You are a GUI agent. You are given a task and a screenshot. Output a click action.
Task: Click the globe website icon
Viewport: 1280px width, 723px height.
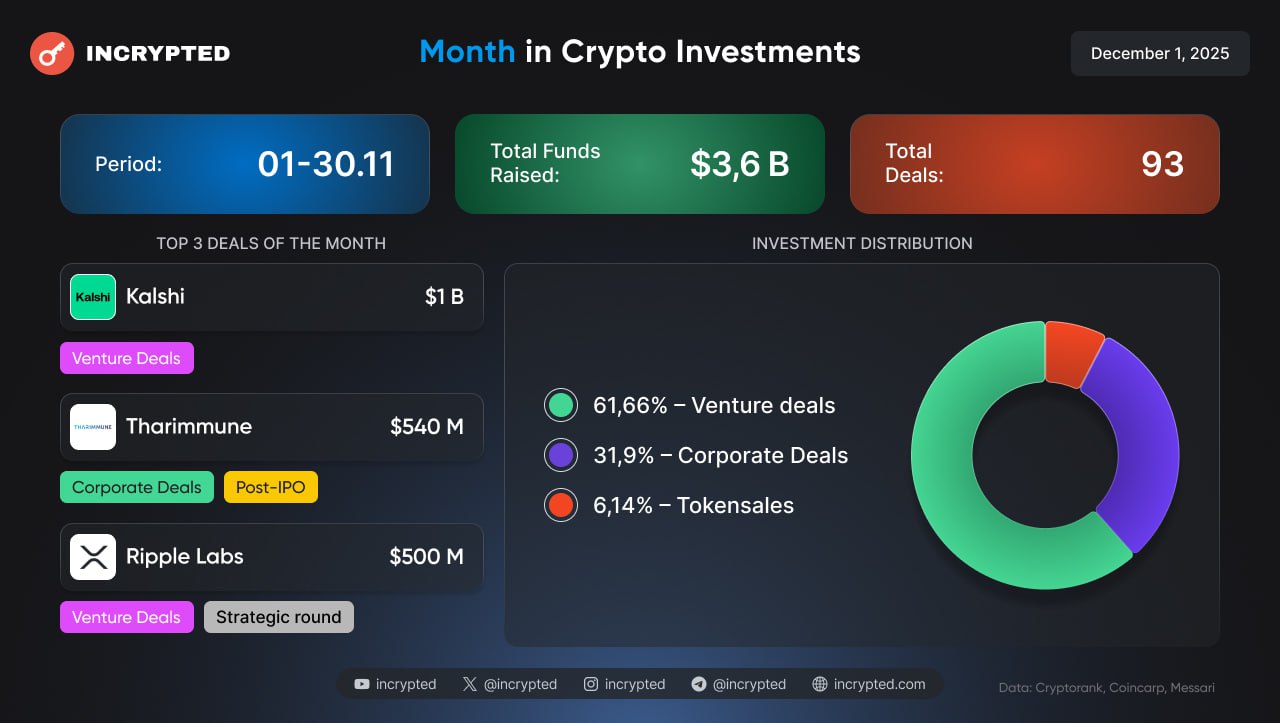click(820, 684)
